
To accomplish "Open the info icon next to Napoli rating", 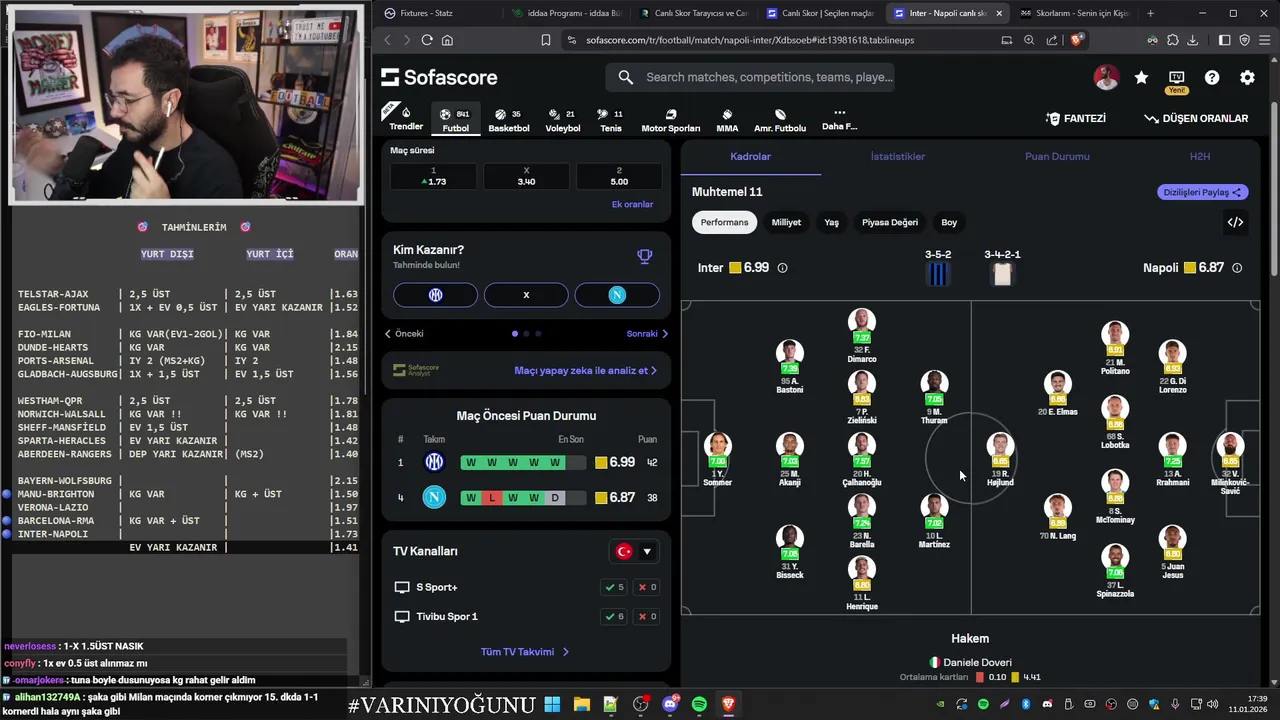I will tap(1237, 268).
